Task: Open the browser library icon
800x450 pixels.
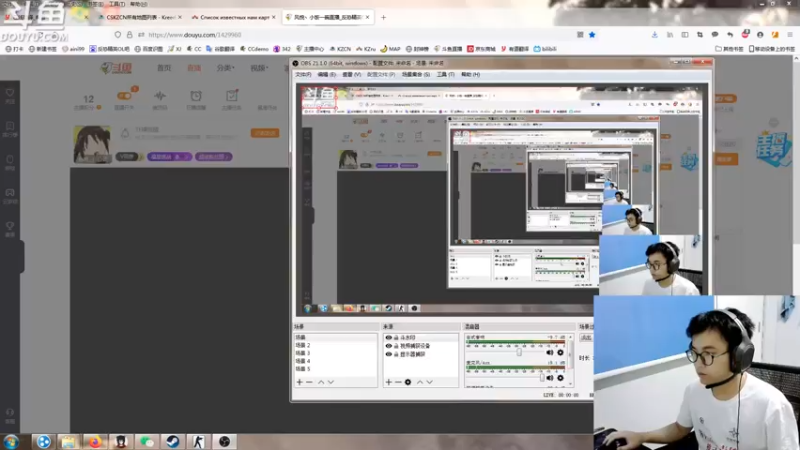Action: click(670, 35)
